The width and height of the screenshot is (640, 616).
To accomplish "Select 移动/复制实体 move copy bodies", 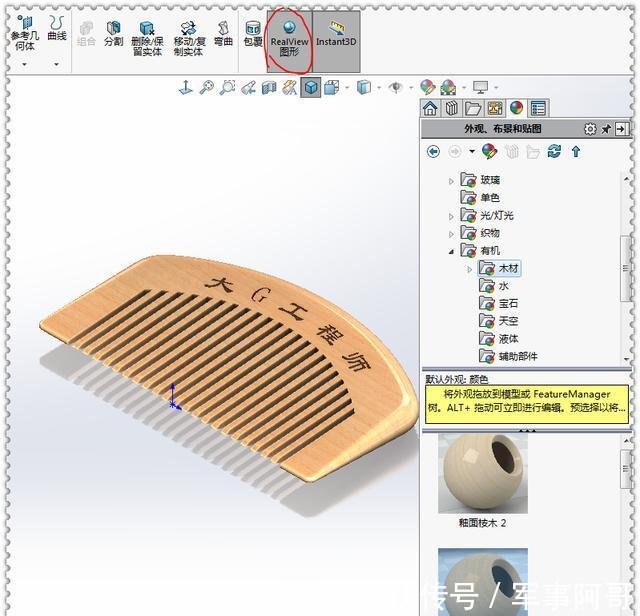I will coord(189,39).
